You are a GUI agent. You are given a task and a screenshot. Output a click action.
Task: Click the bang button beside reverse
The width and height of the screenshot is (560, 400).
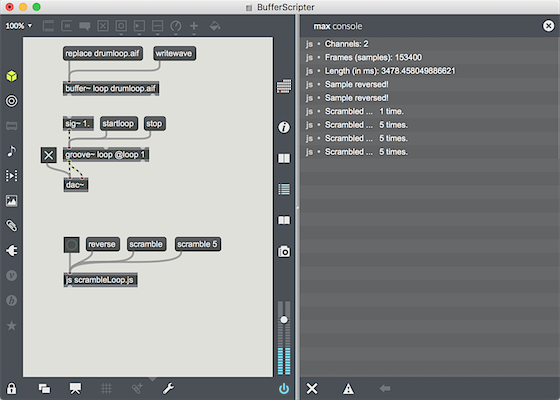pyautogui.click(x=71, y=245)
